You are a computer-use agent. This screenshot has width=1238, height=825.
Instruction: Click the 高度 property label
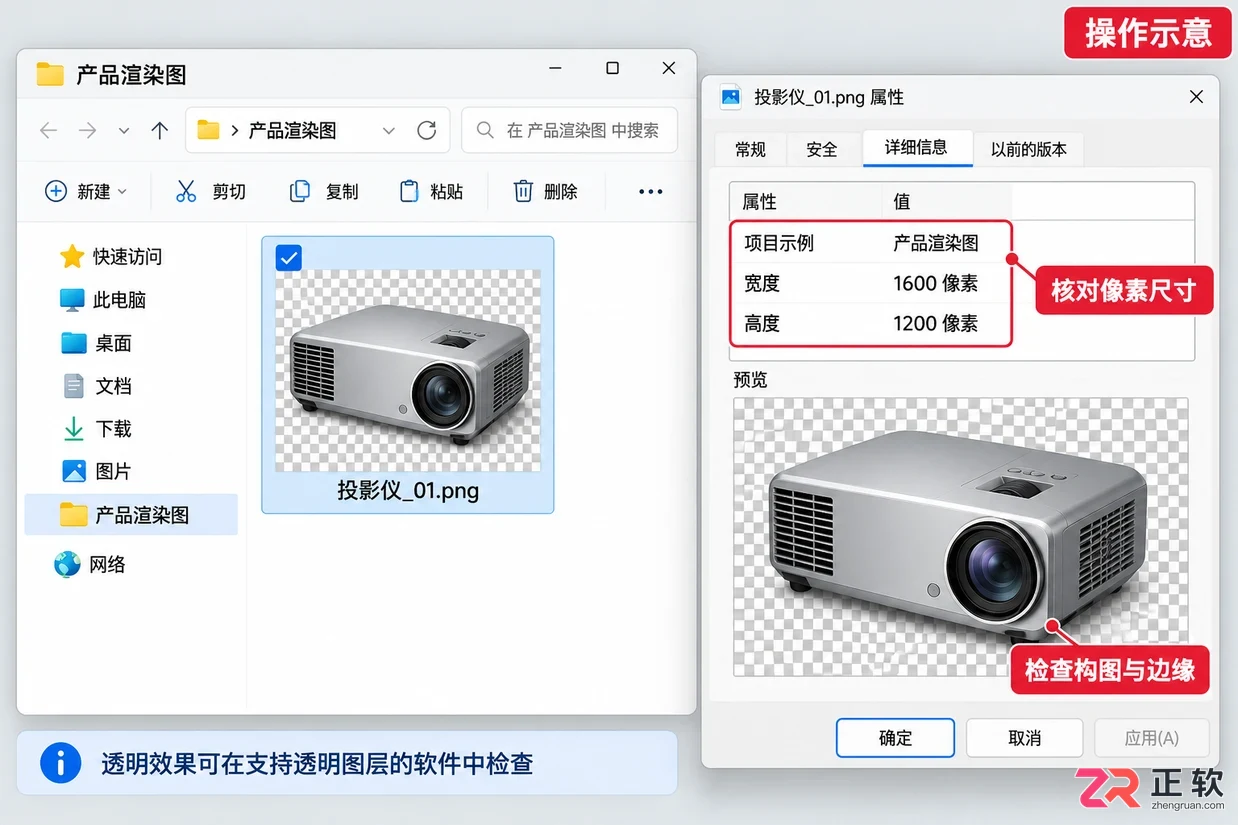[761, 324]
